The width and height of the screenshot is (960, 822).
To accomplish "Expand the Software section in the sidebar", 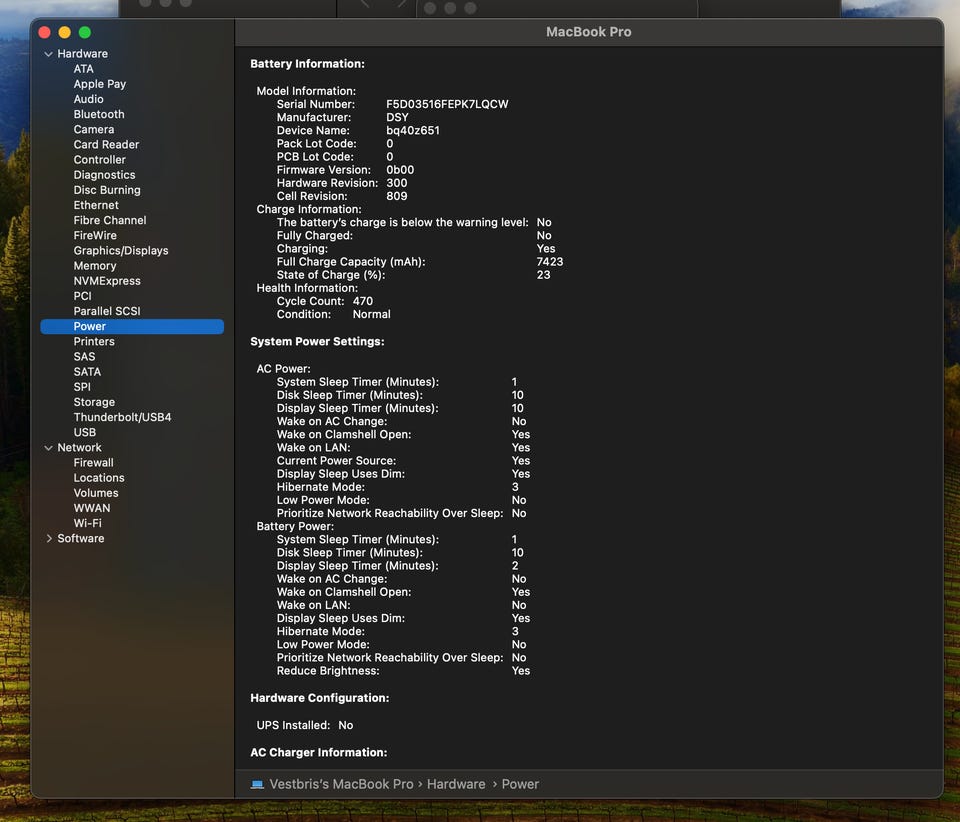I will pyautogui.click(x=49, y=539).
